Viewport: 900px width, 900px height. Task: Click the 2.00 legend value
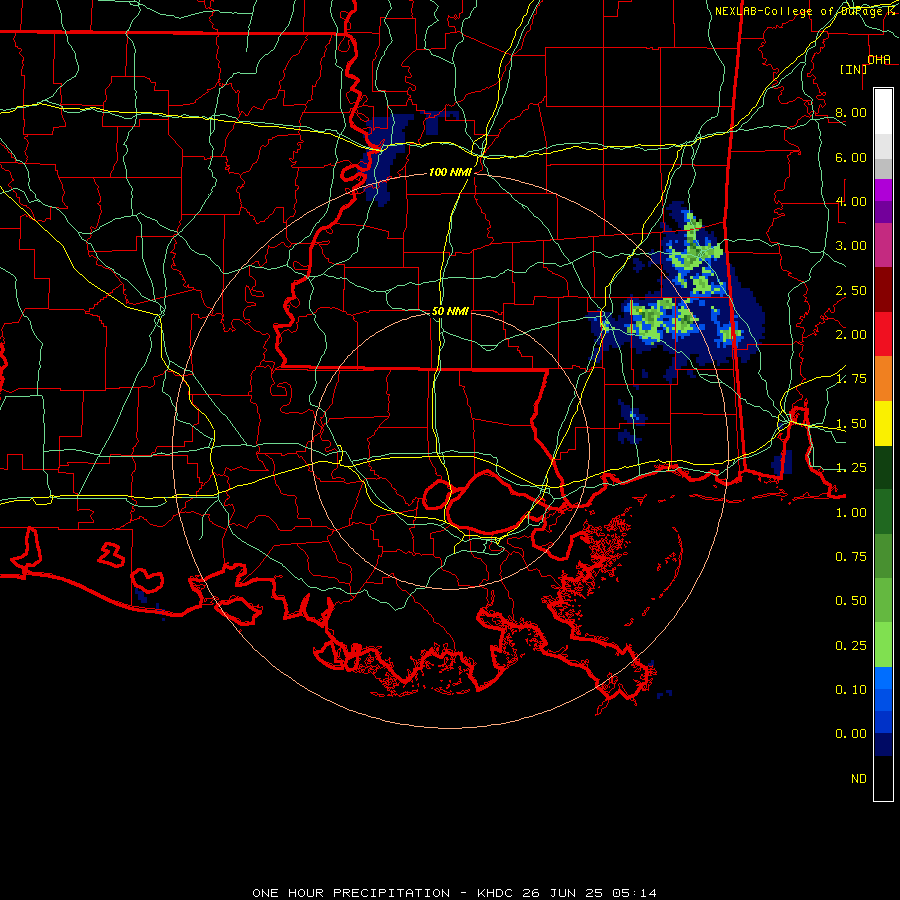click(851, 335)
